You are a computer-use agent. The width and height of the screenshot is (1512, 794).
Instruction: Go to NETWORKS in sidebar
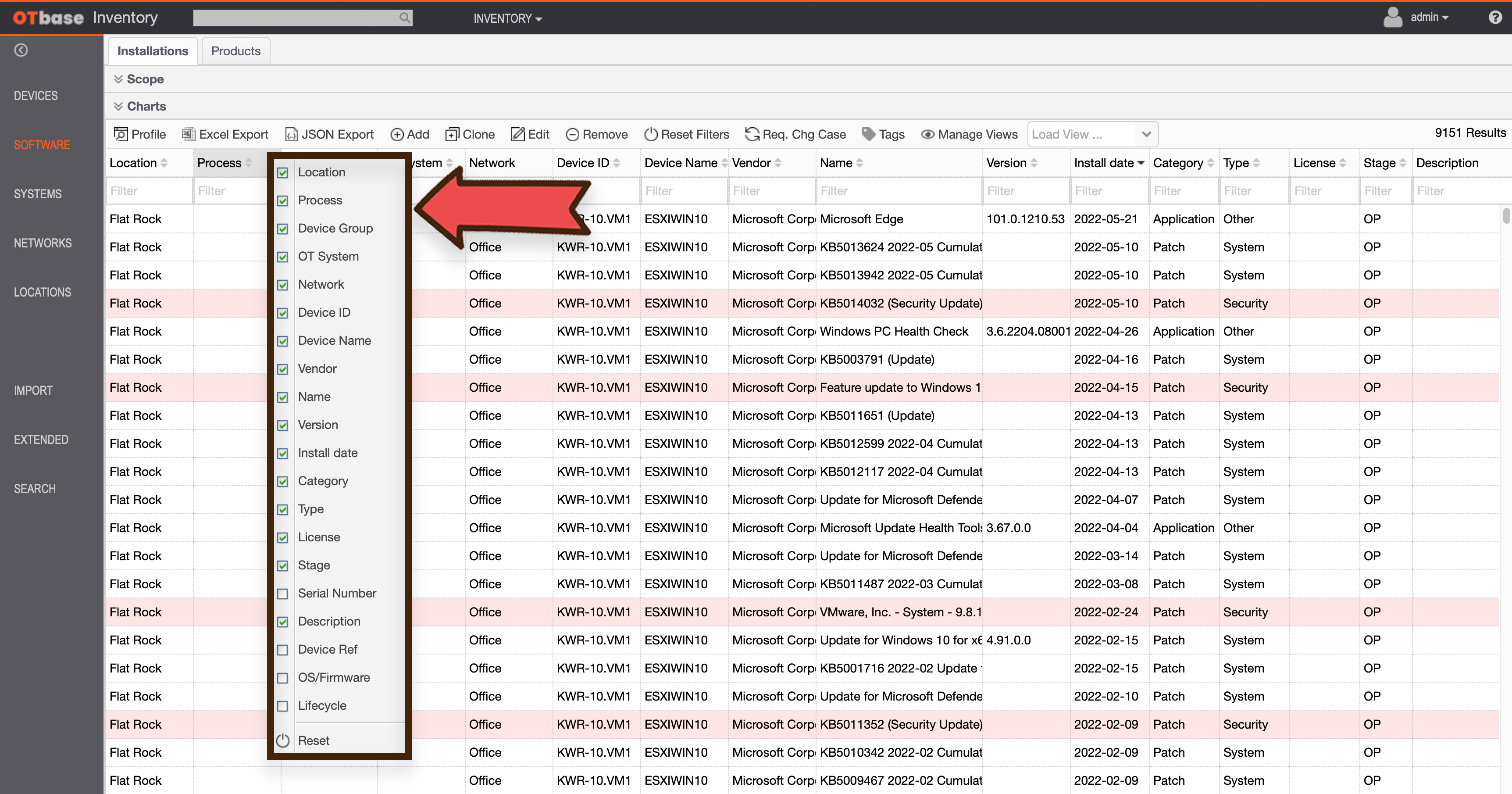point(43,243)
